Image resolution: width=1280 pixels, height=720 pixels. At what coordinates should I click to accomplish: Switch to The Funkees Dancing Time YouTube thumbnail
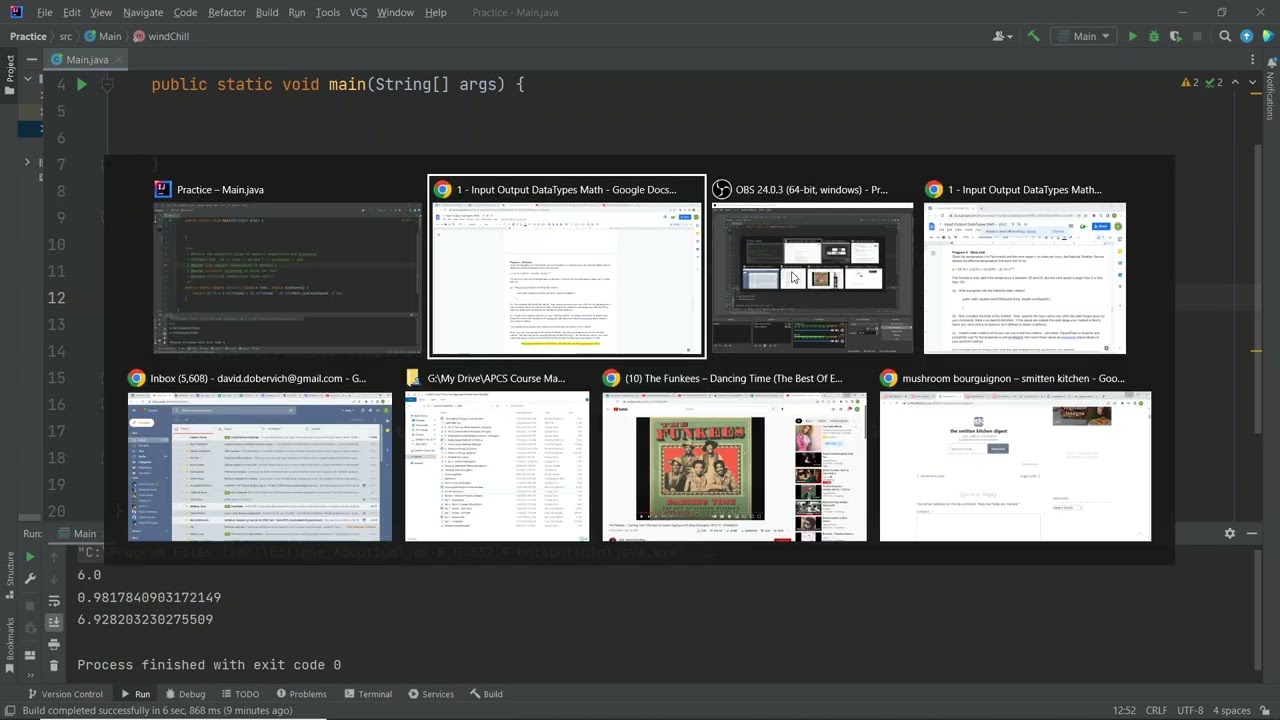click(x=734, y=456)
